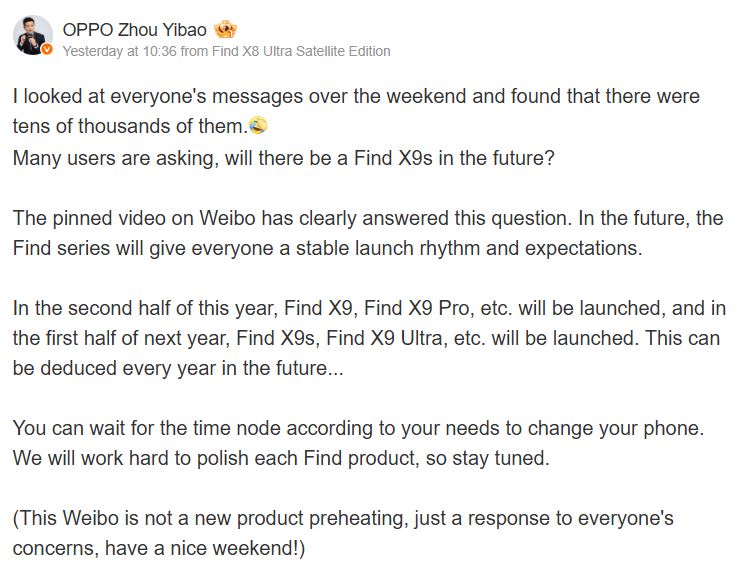Click 'Find X9s' in the question line
Screen dimensions: 742x562
point(393,158)
